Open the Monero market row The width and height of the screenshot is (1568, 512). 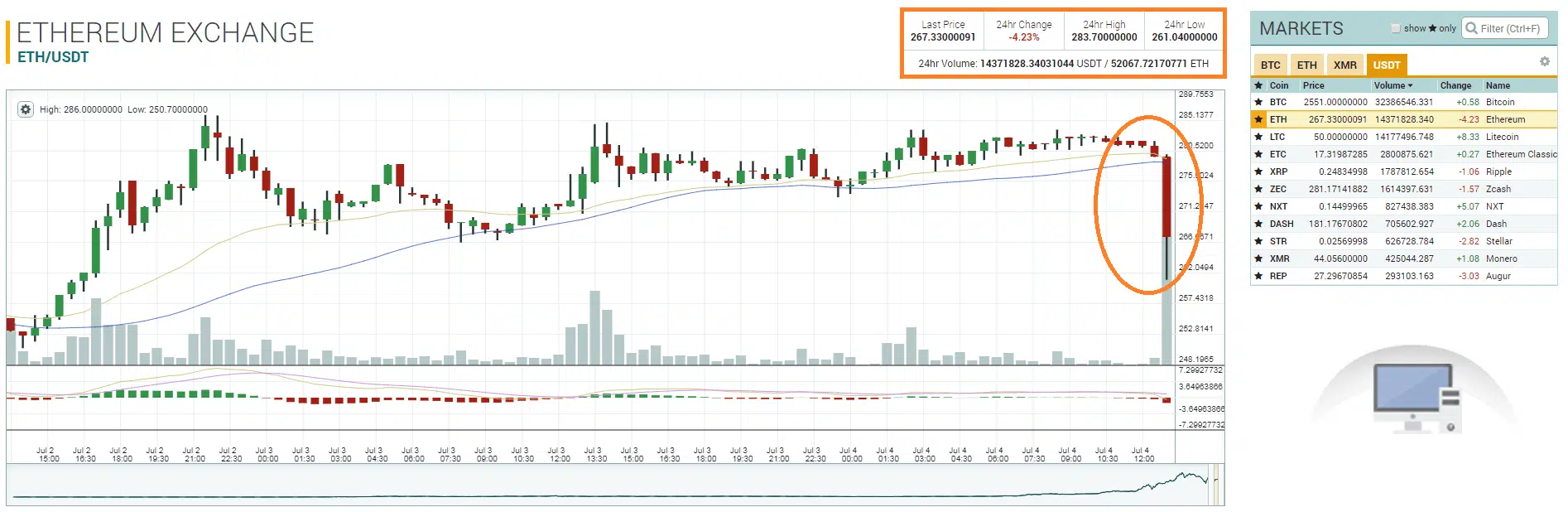(x=1404, y=258)
